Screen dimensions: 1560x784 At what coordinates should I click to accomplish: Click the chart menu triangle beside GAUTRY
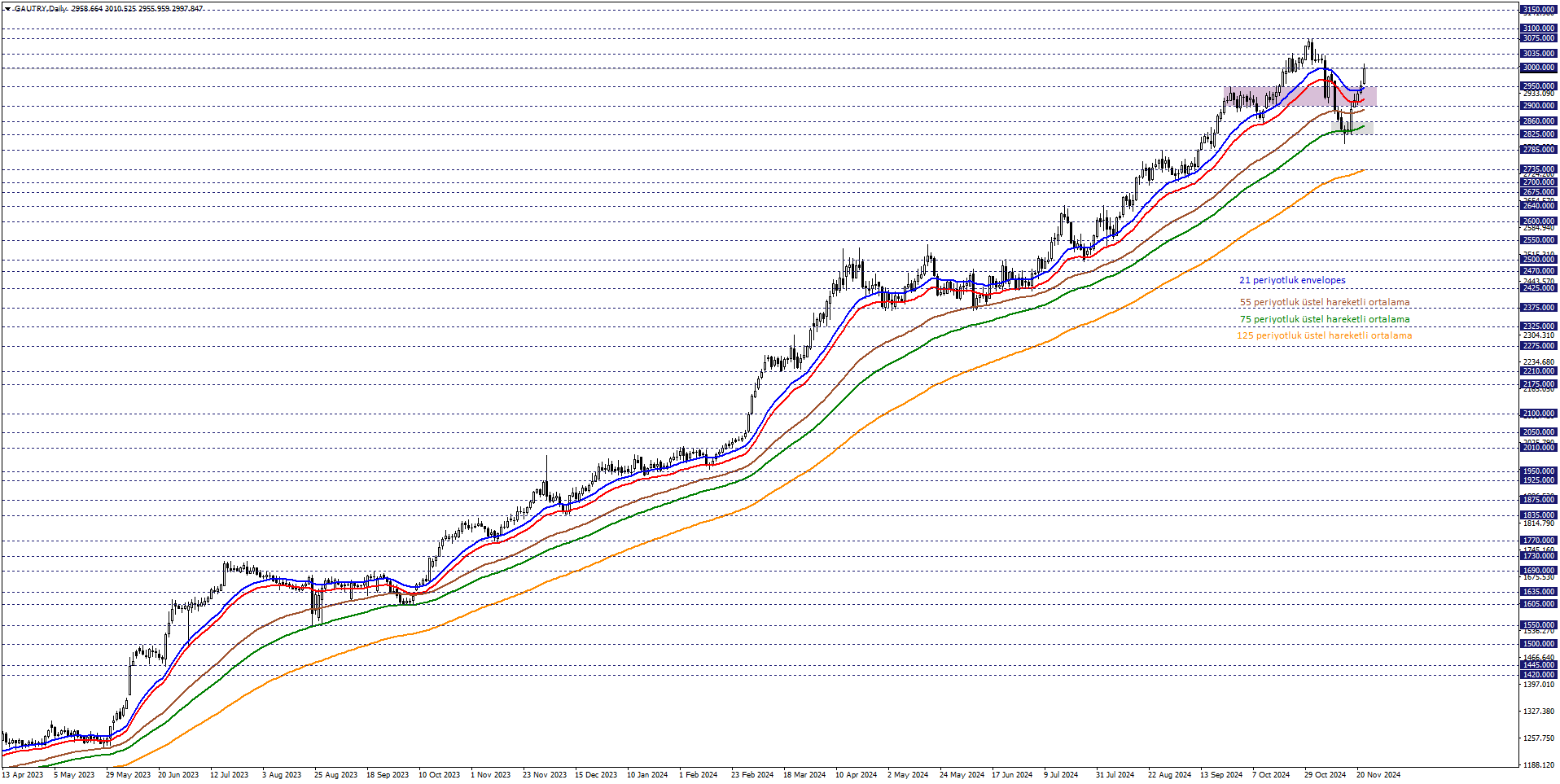7,9
